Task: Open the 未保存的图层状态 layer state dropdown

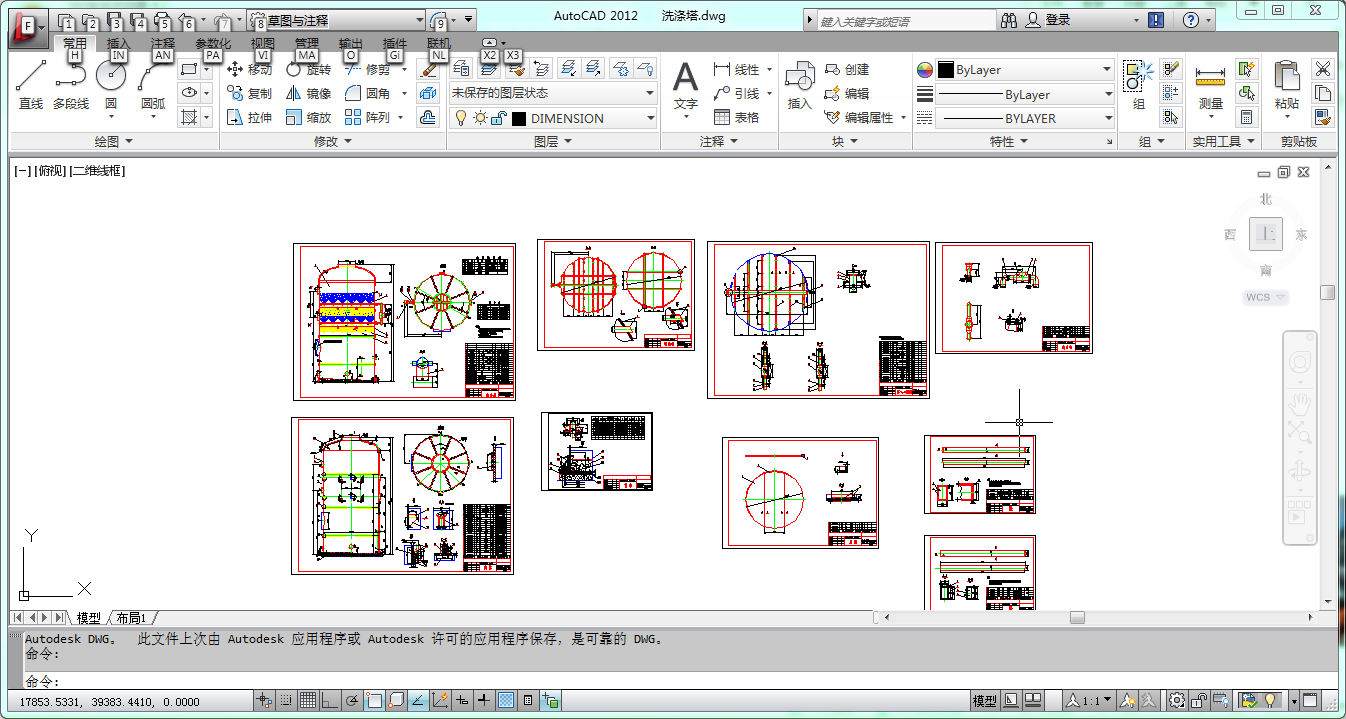Action: pos(552,93)
